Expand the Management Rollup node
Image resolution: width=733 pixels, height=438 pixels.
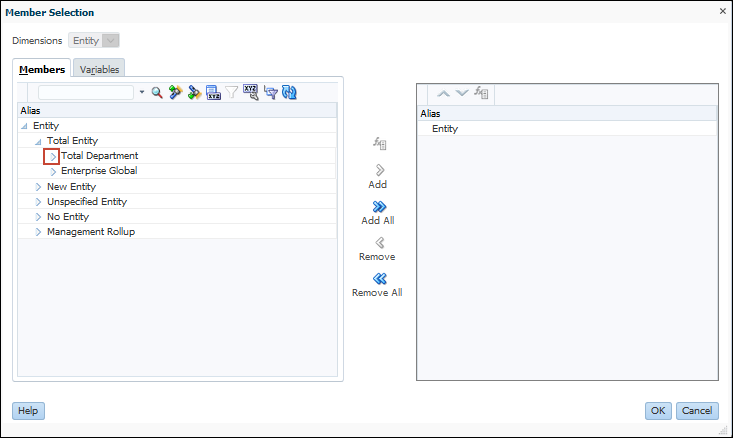[x=38, y=232]
